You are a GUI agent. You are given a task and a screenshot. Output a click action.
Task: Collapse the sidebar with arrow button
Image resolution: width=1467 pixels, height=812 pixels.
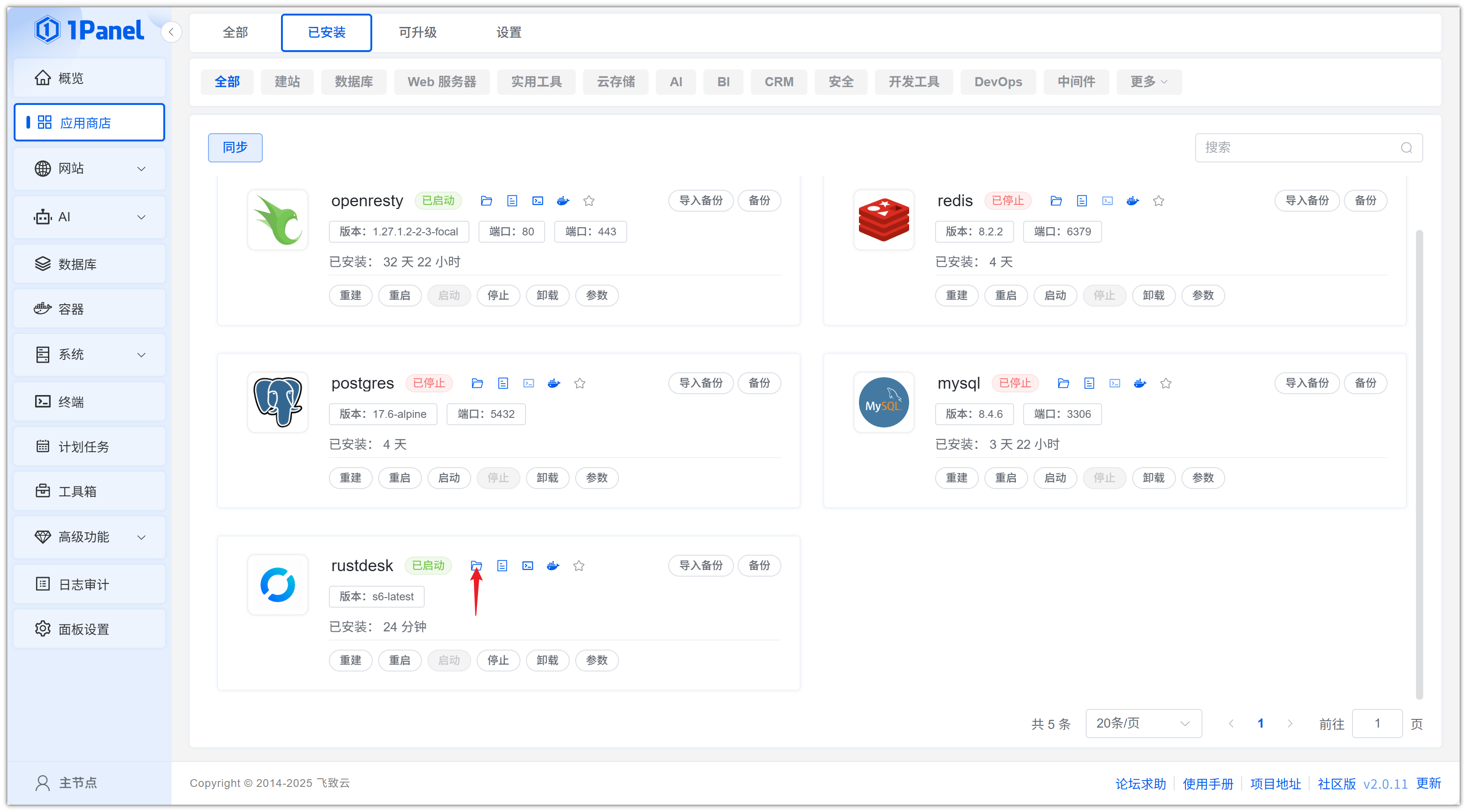[171, 32]
